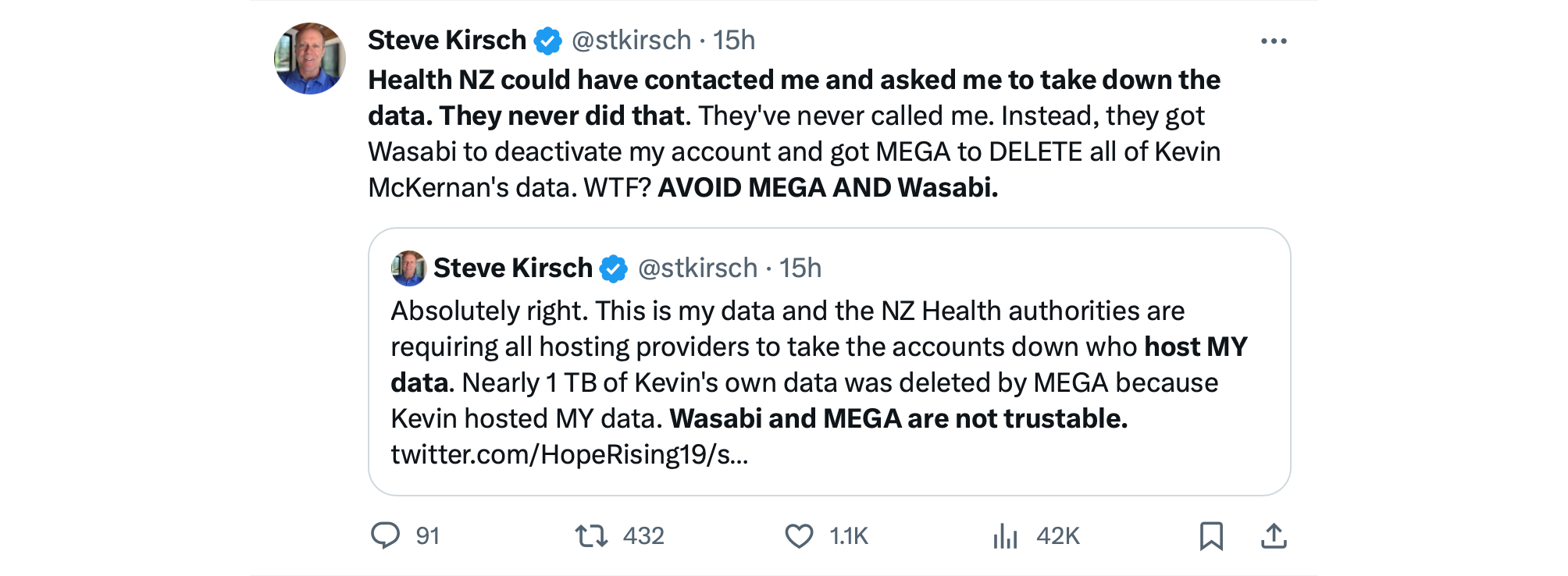This screenshot has width=1568, height=576.
Task: Click the 15h timestamp on main tweet
Action: point(734,40)
